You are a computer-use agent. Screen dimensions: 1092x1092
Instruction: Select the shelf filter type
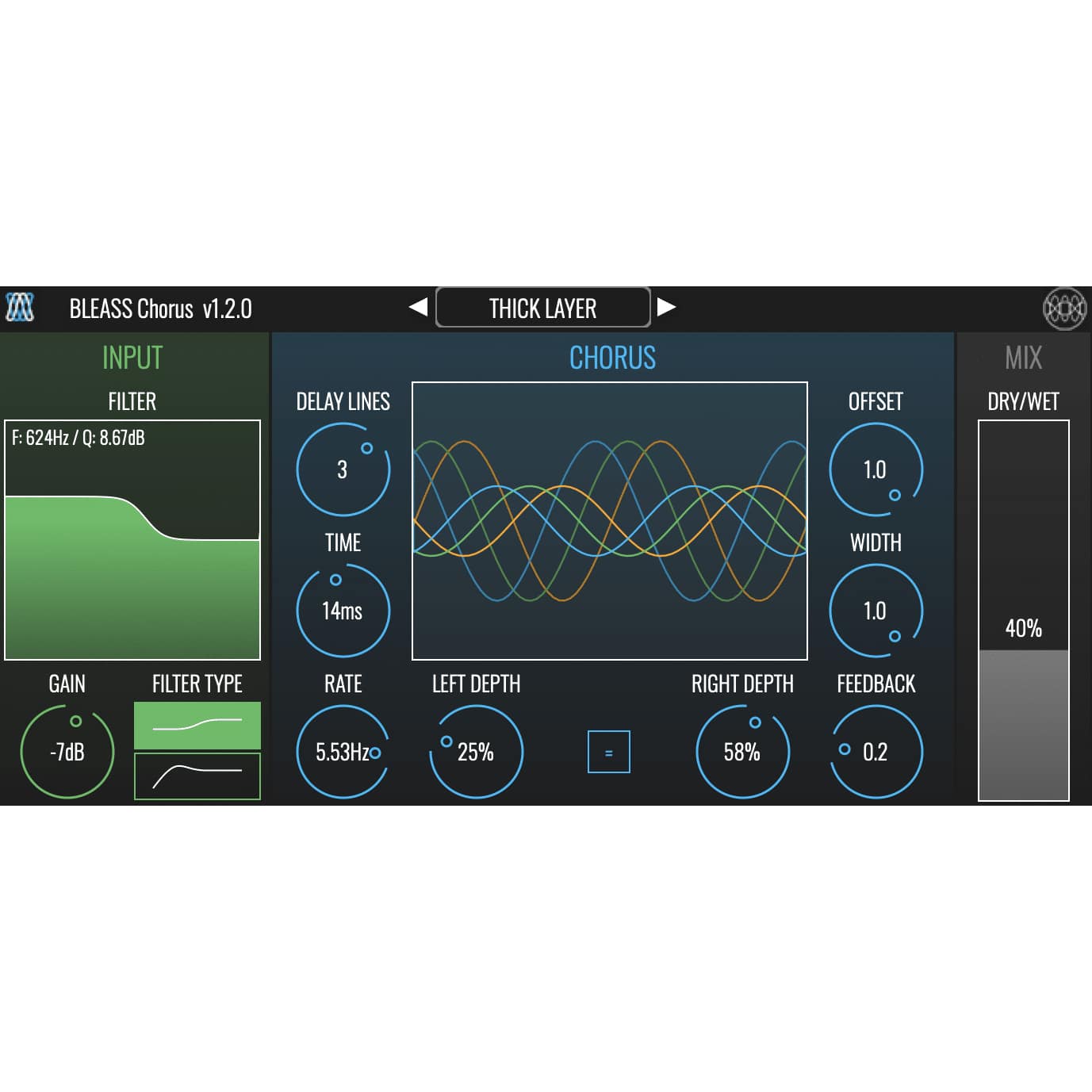[x=197, y=725]
